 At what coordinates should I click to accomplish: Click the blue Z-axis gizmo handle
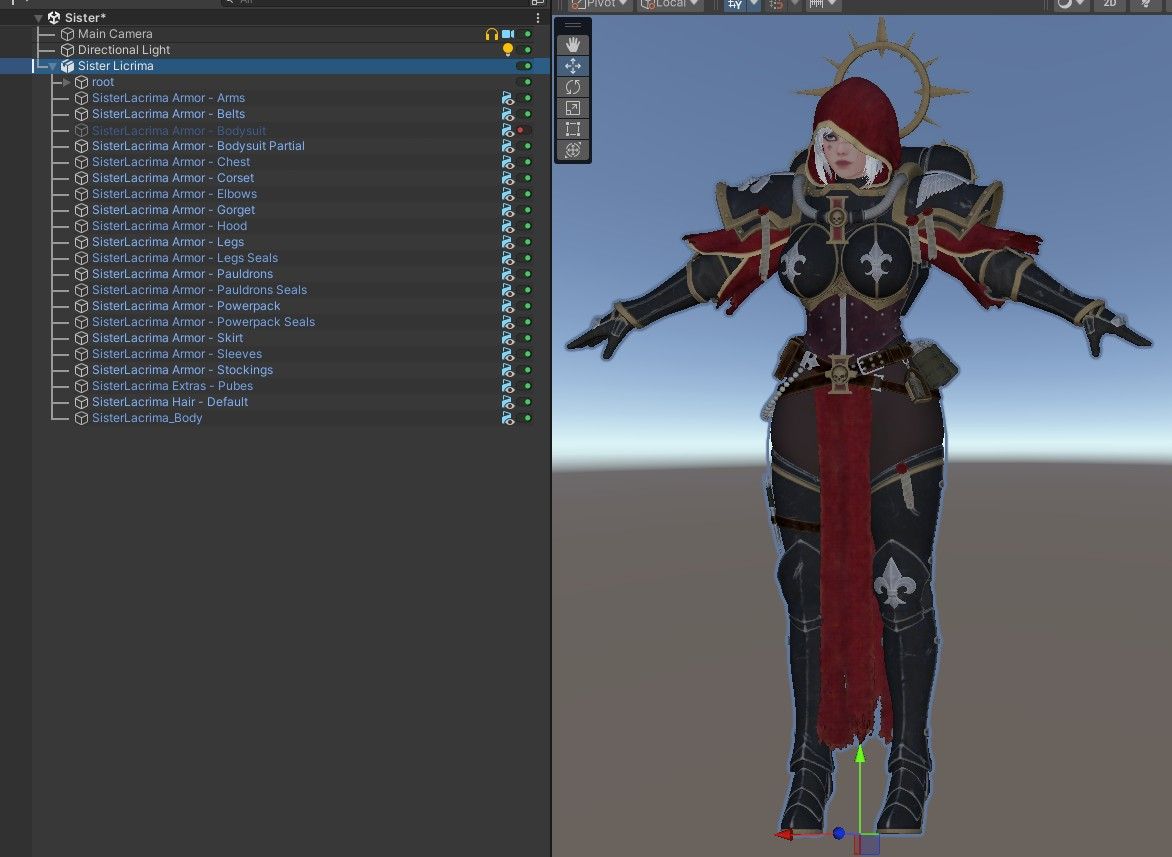click(839, 832)
